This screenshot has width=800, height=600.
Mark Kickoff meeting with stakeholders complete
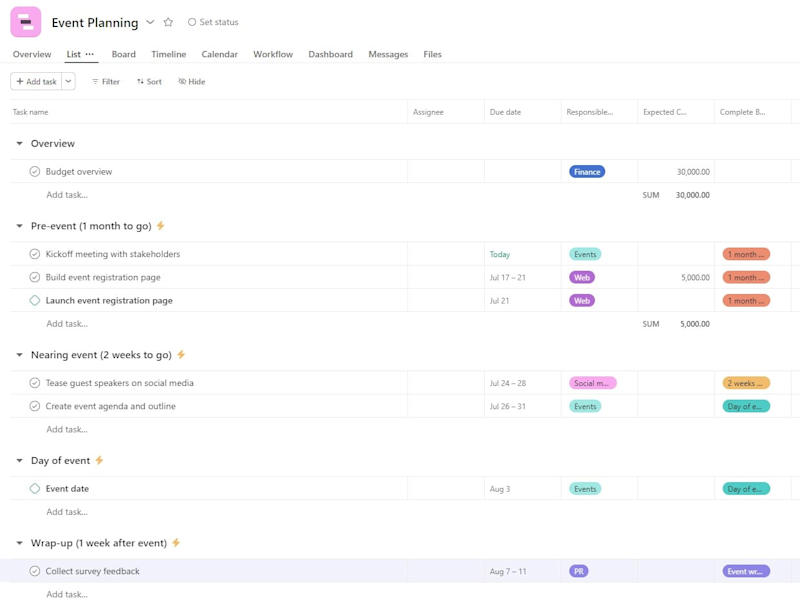[x=35, y=254]
